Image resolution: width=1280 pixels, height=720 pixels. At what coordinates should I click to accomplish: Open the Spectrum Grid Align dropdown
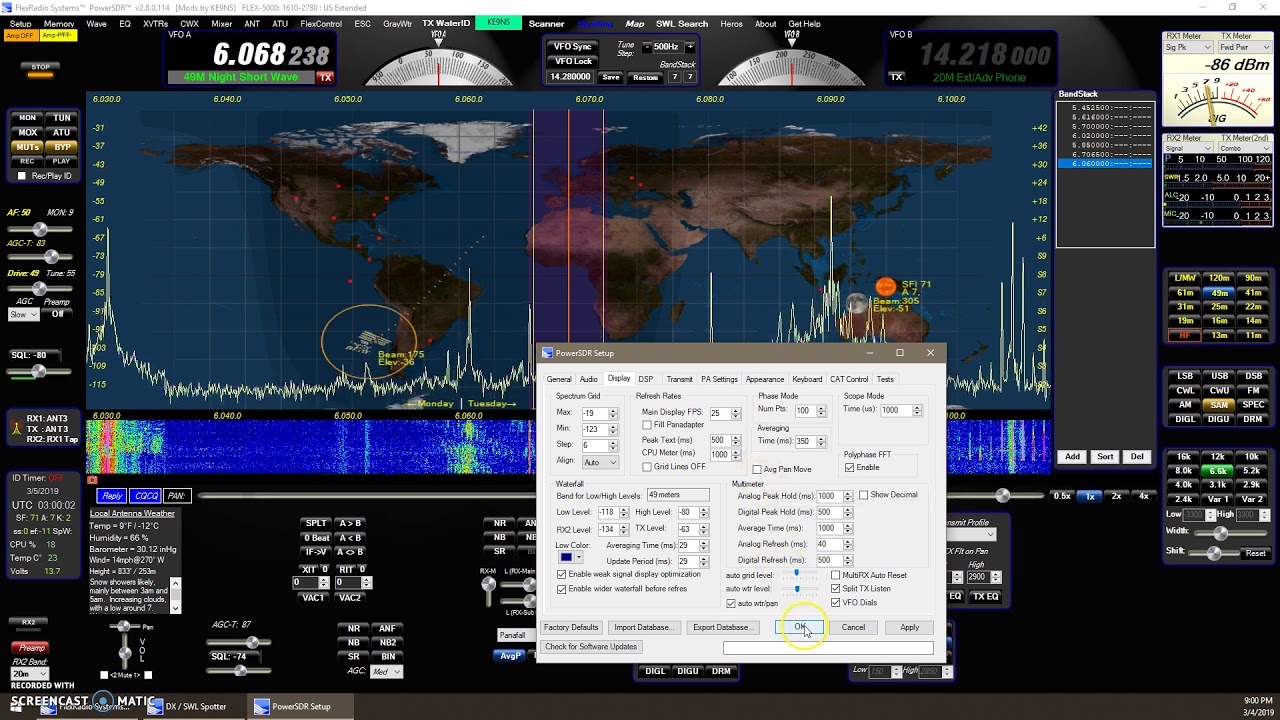click(601, 462)
